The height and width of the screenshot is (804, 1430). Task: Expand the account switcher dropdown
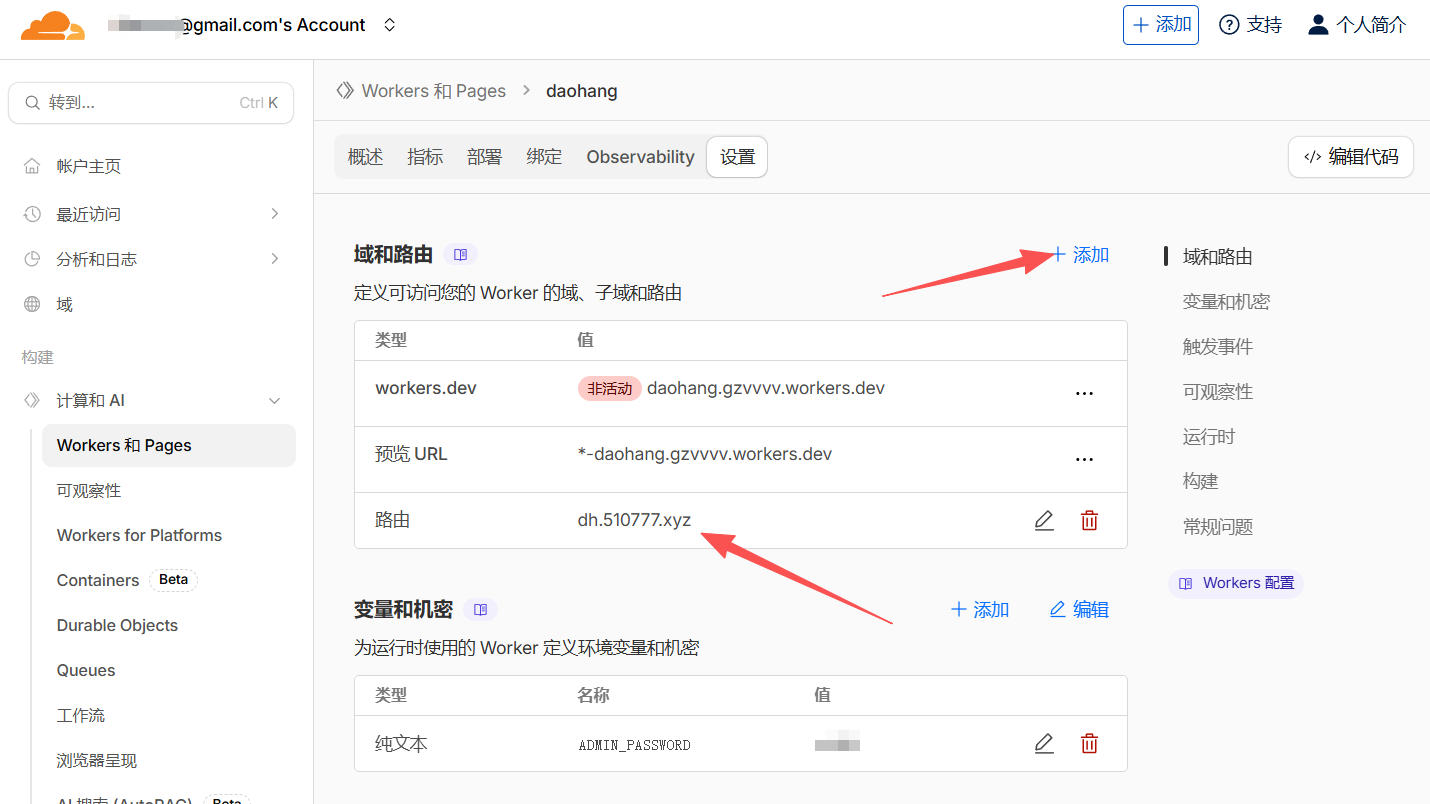(x=390, y=25)
